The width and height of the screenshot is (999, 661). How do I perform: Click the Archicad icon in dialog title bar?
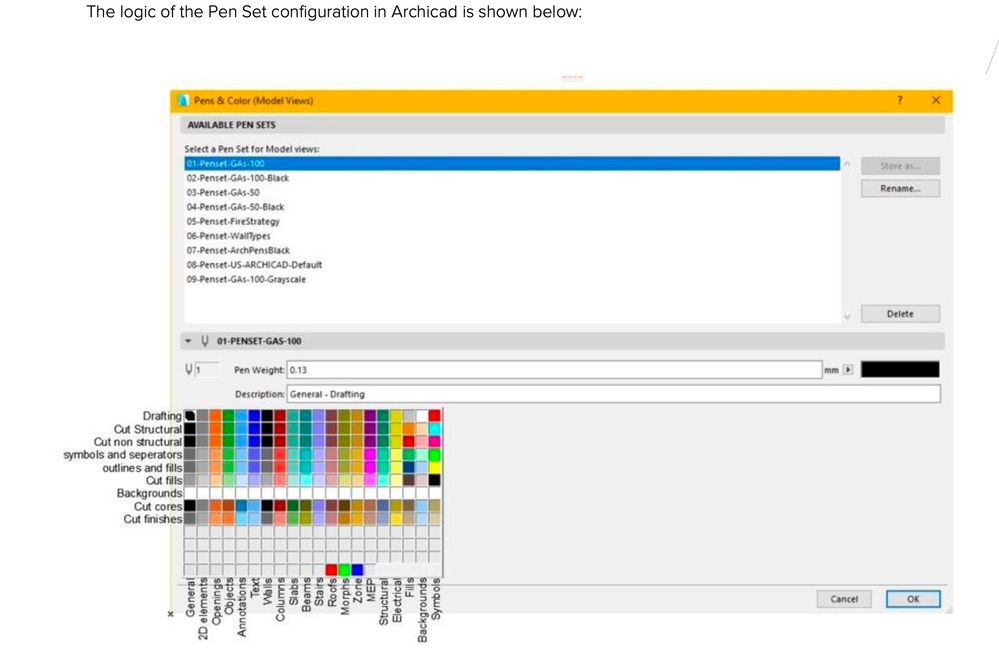tap(183, 101)
